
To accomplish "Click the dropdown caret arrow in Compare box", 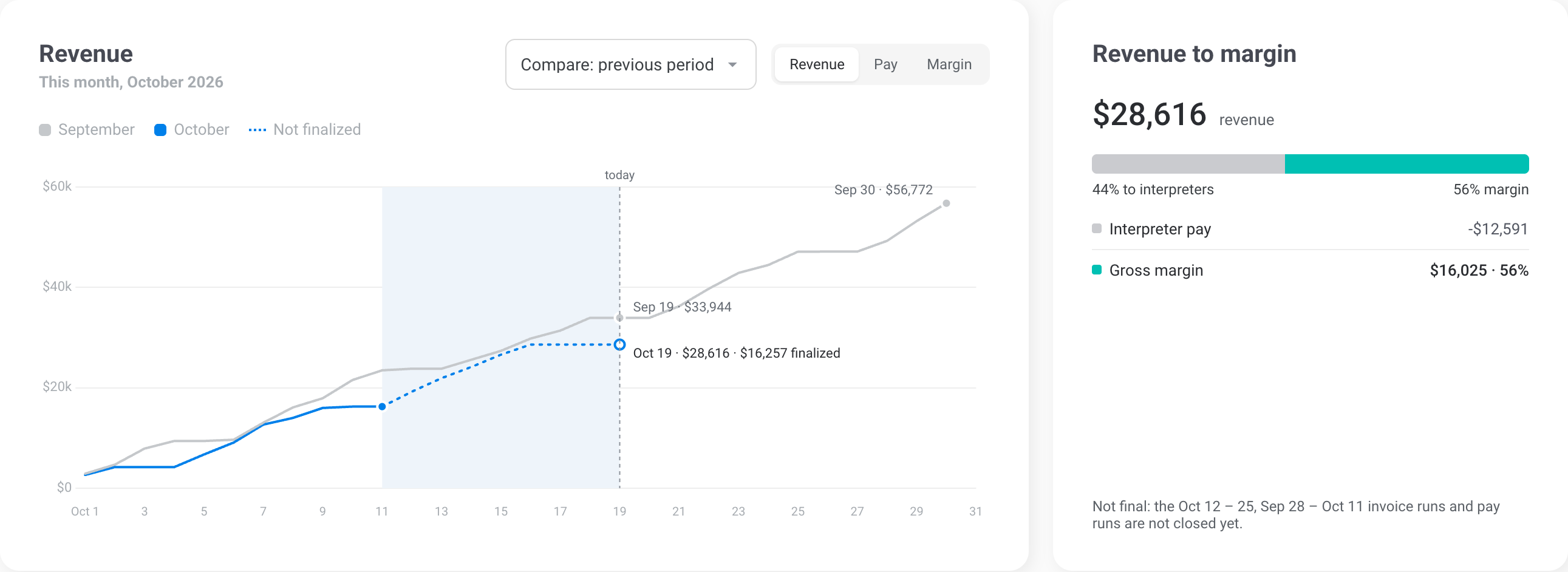I will pyautogui.click(x=732, y=64).
